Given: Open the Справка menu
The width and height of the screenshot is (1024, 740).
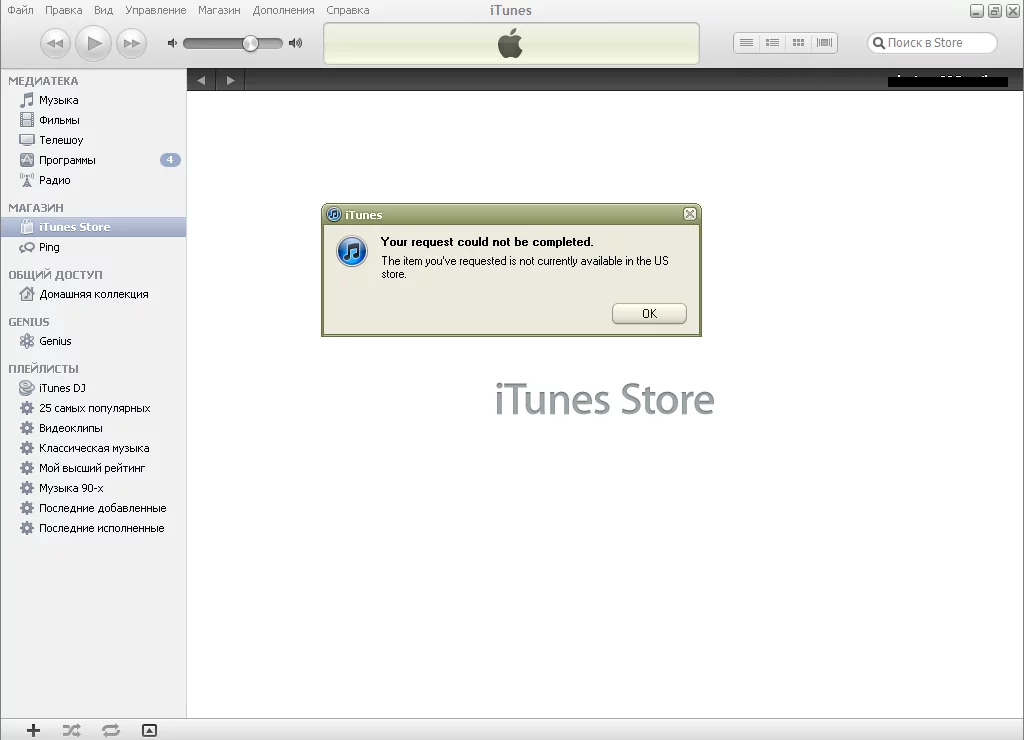Looking at the screenshot, I should [347, 10].
